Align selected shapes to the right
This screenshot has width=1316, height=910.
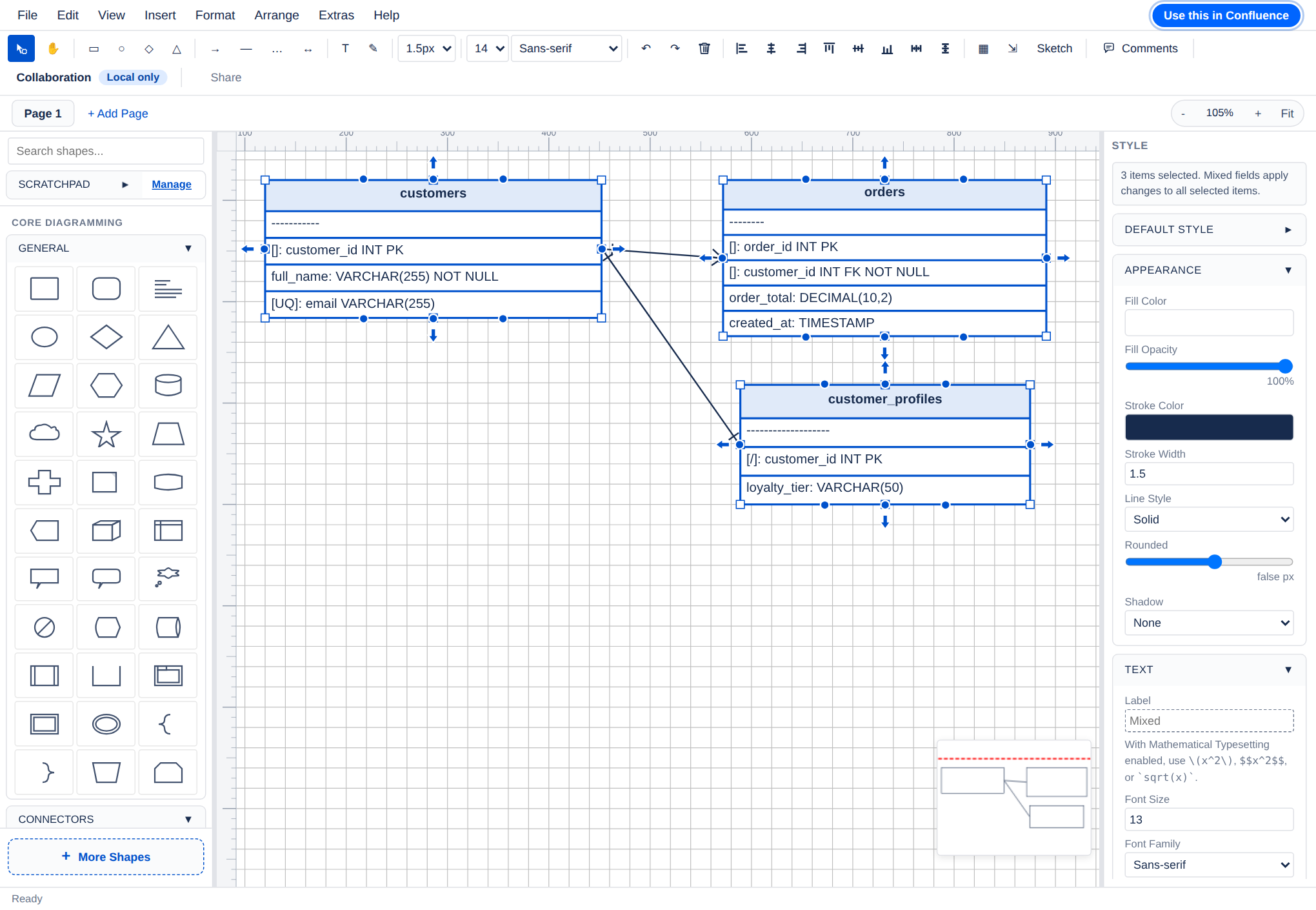point(801,48)
